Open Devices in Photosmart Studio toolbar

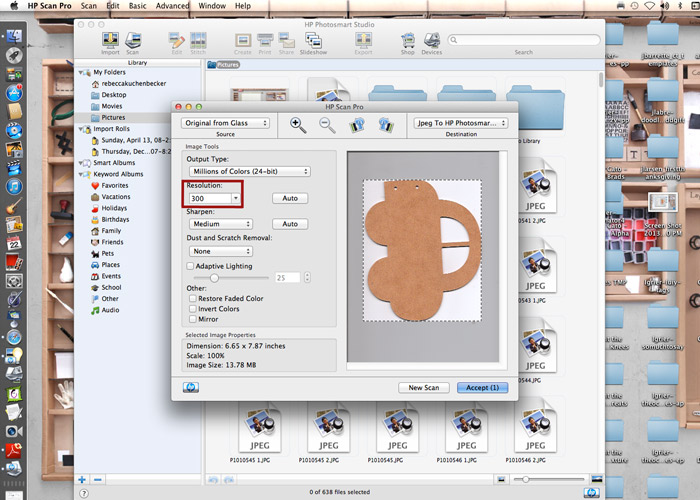[432, 43]
